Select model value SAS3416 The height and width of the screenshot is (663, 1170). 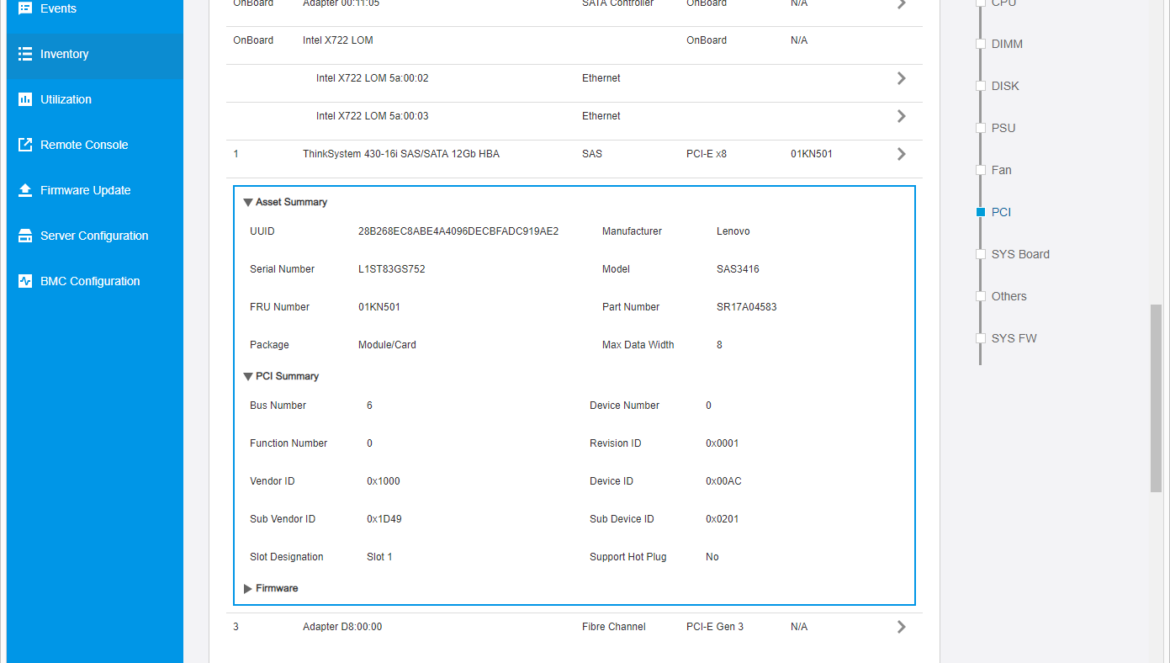738,269
